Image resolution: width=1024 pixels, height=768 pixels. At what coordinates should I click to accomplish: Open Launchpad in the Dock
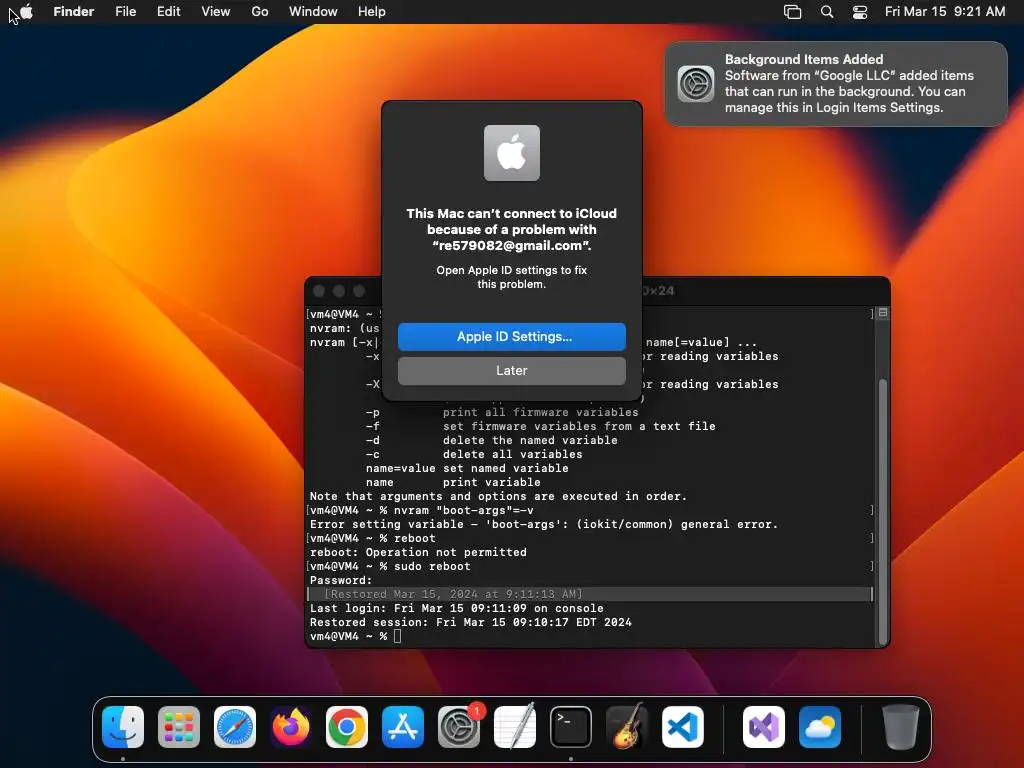[179, 727]
